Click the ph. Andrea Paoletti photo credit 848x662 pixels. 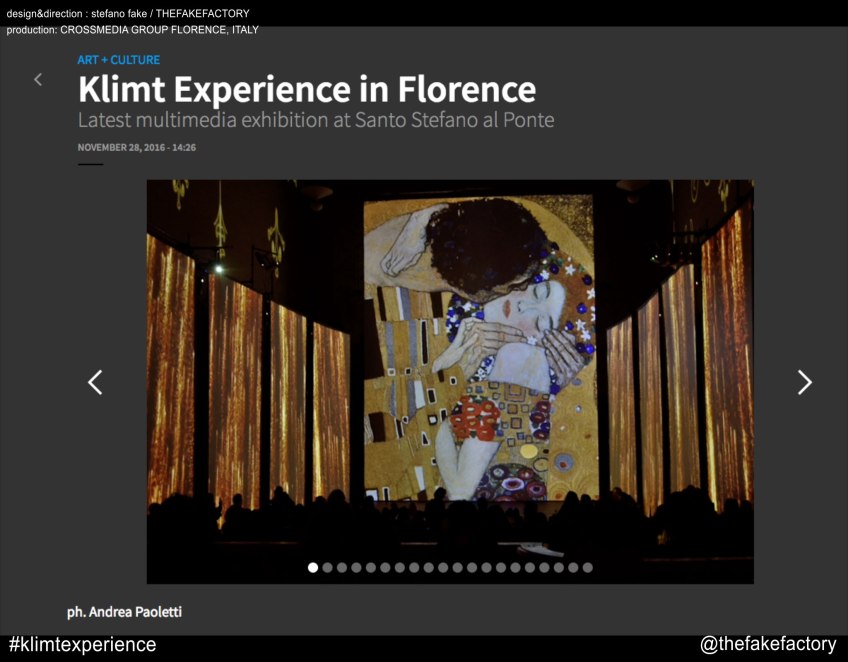tap(124, 611)
